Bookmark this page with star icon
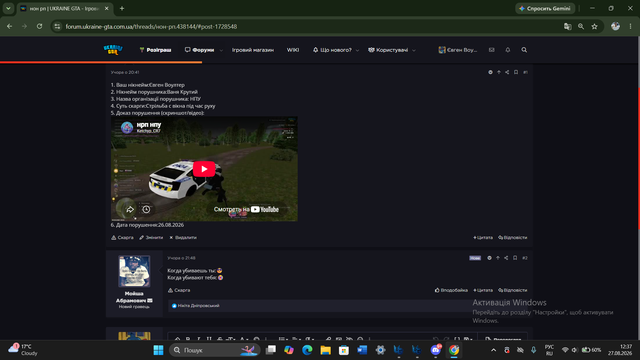The image size is (640, 360). tap(594, 27)
